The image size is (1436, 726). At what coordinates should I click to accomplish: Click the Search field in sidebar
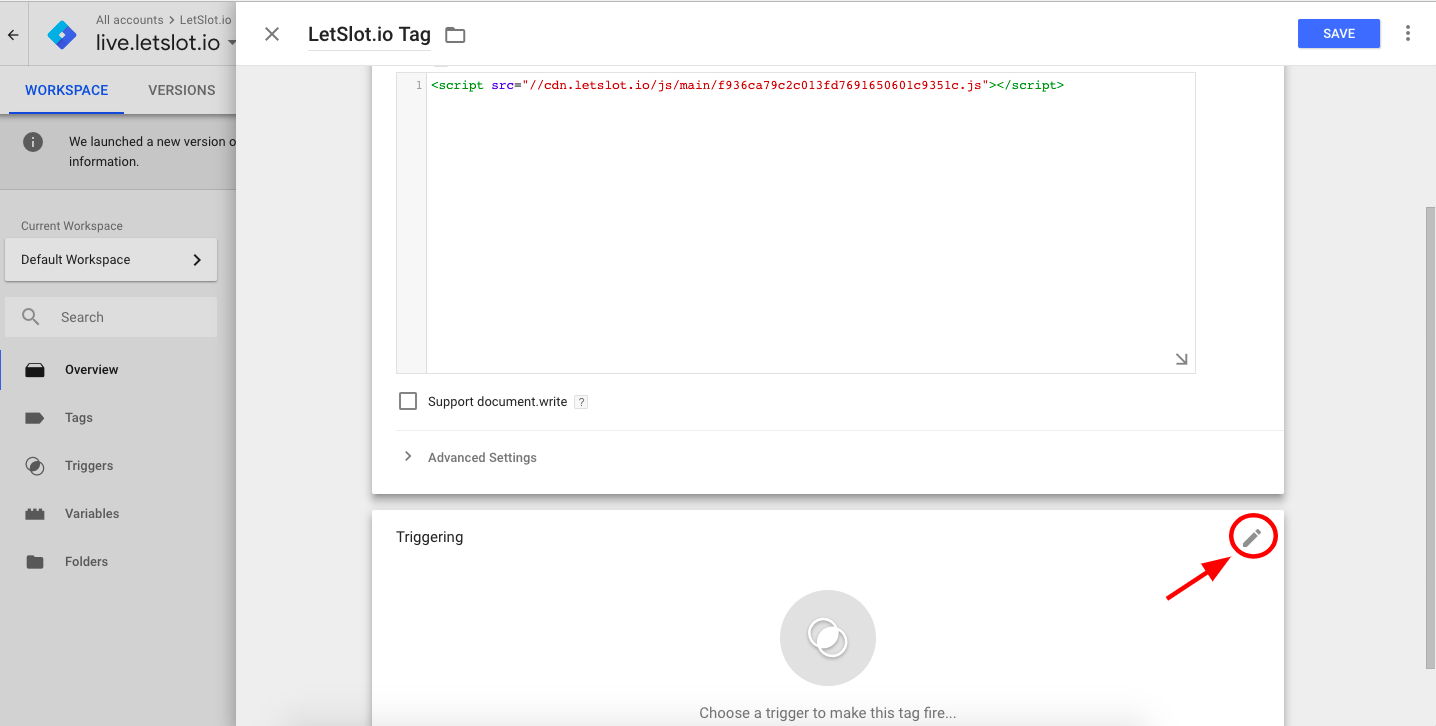111,317
